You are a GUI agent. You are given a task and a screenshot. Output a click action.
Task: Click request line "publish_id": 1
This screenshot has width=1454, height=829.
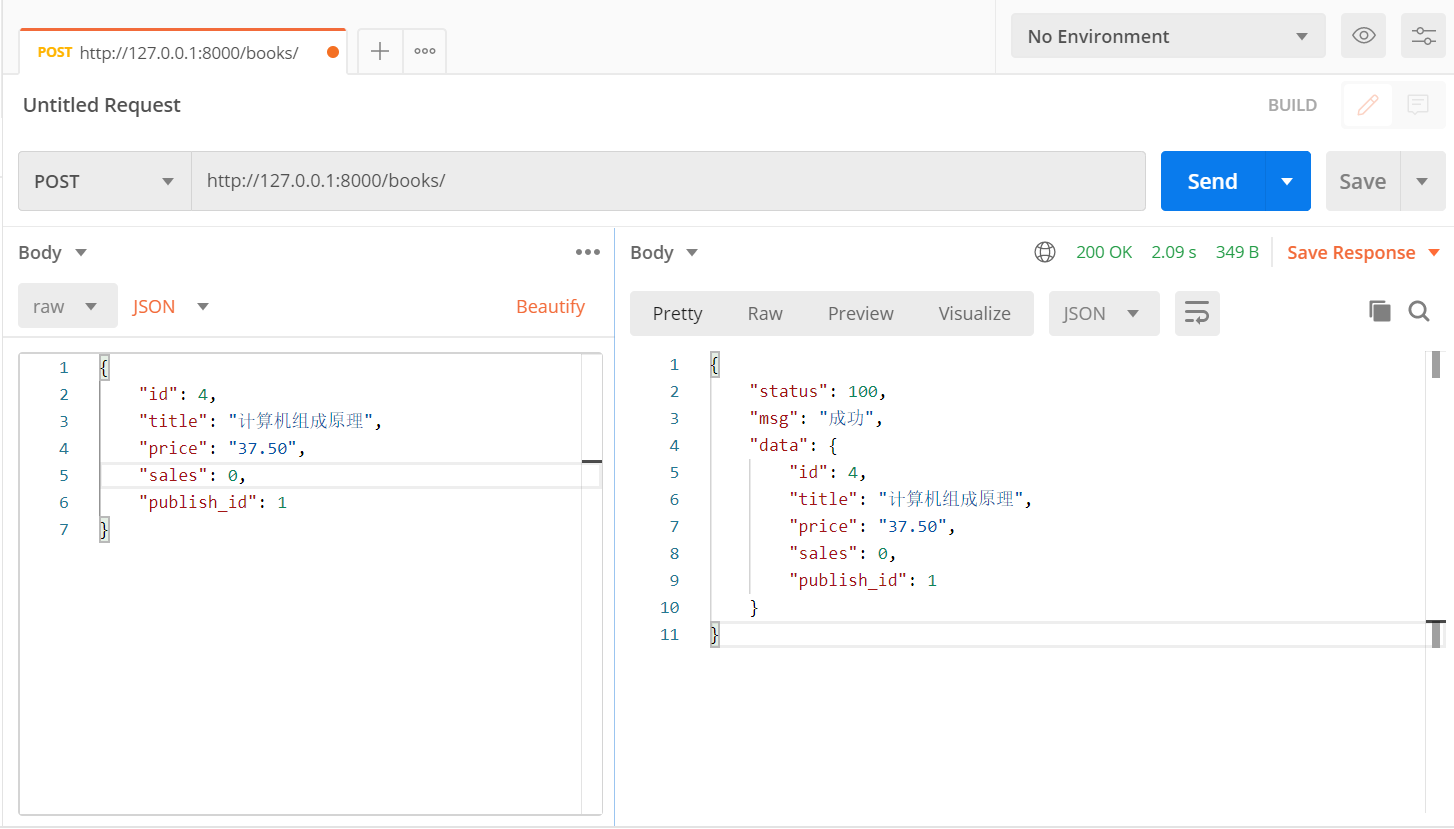pos(213,502)
